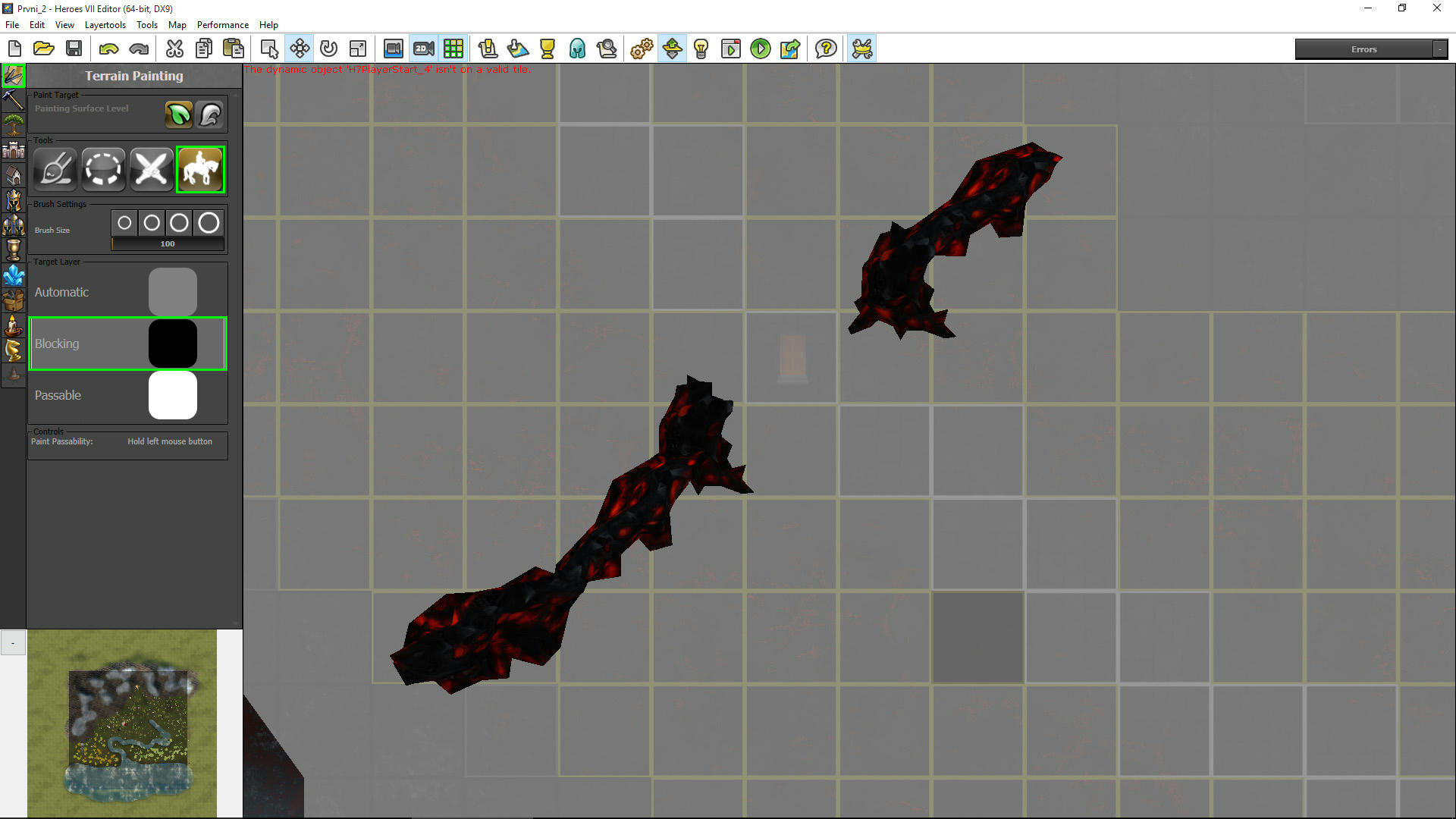The height and width of the screenshot is (819, 1456).
Task: Open the Tools menu
Action: click(x=147, y=25)
